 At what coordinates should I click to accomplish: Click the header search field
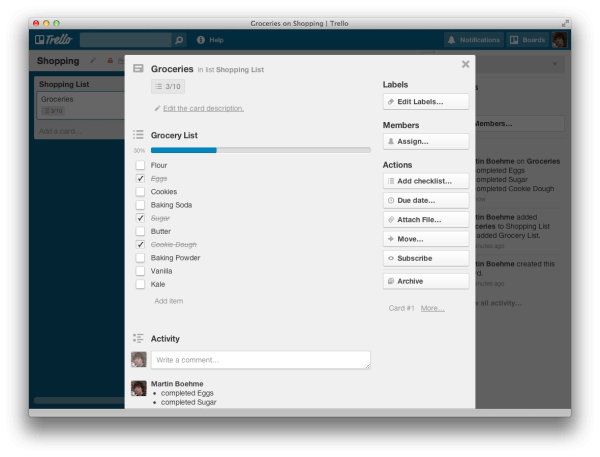pos(126,40)
